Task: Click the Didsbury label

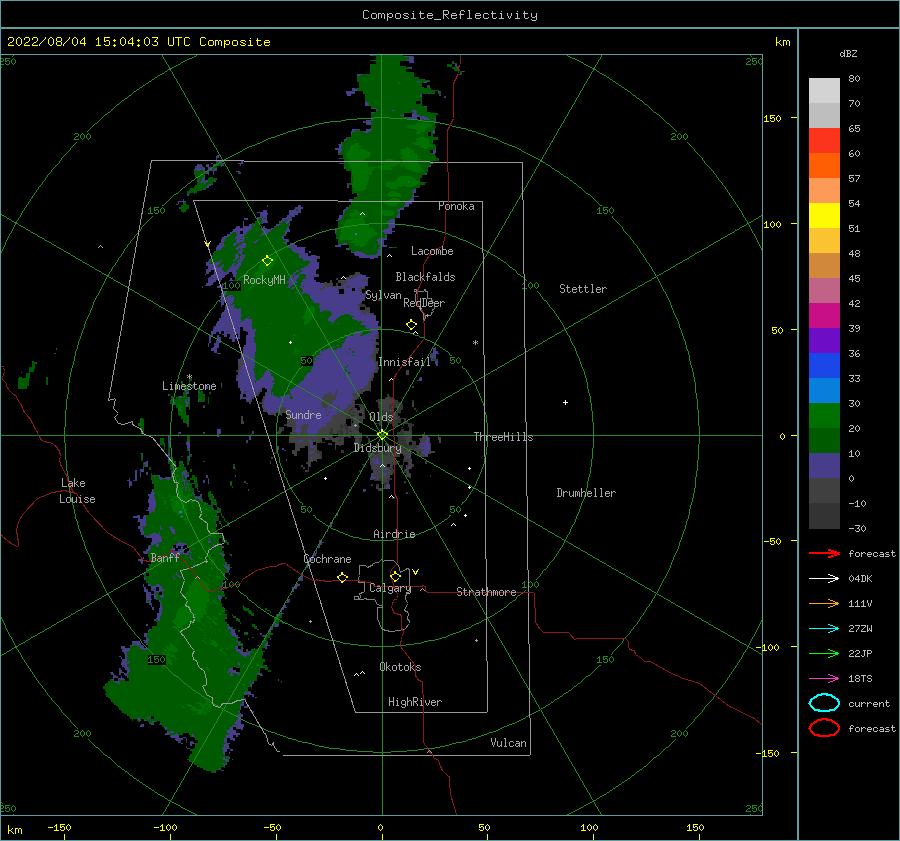Action: [377, 448]
